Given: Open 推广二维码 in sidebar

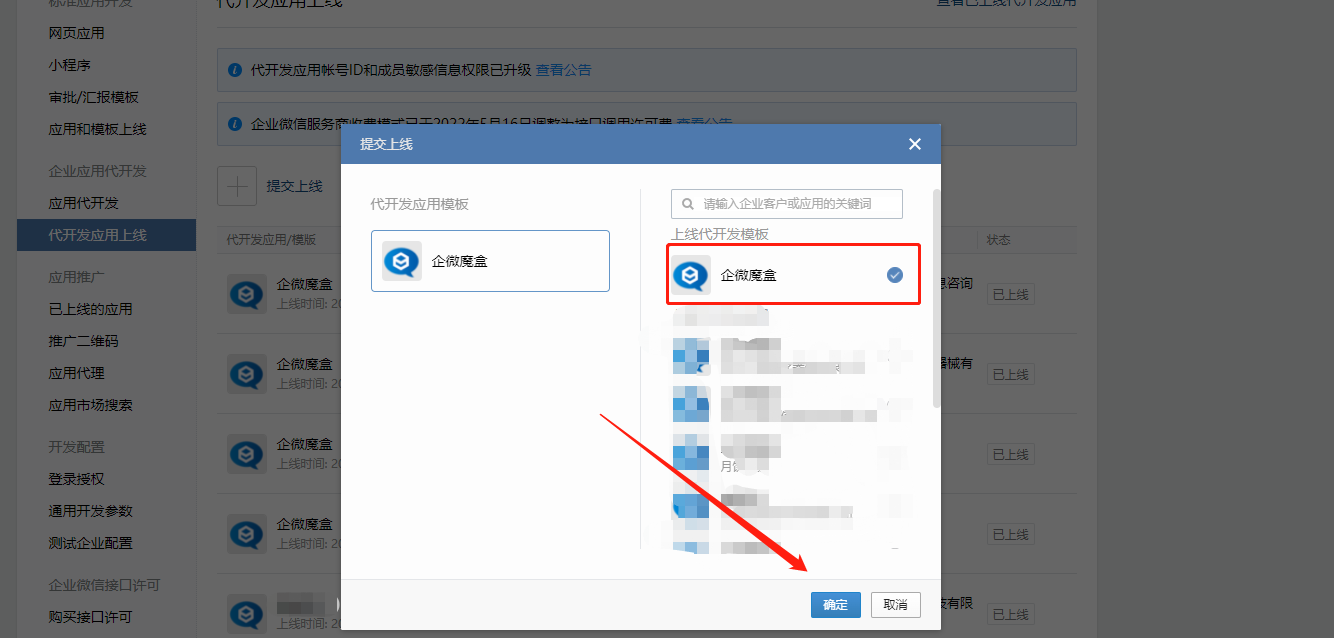Looking at the screenshot, I should coord(83,341).
